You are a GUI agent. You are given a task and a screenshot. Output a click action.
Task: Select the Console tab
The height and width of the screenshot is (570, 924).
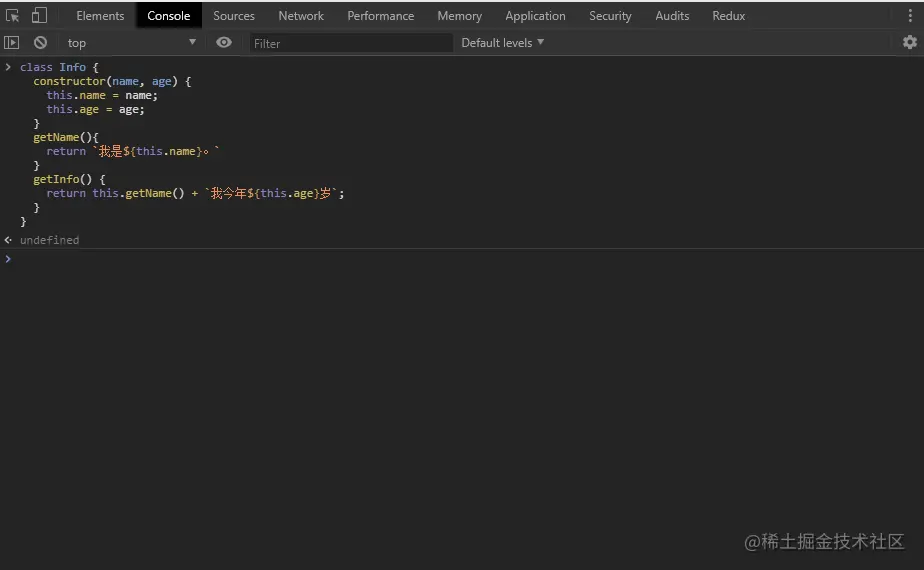[169, 16]
